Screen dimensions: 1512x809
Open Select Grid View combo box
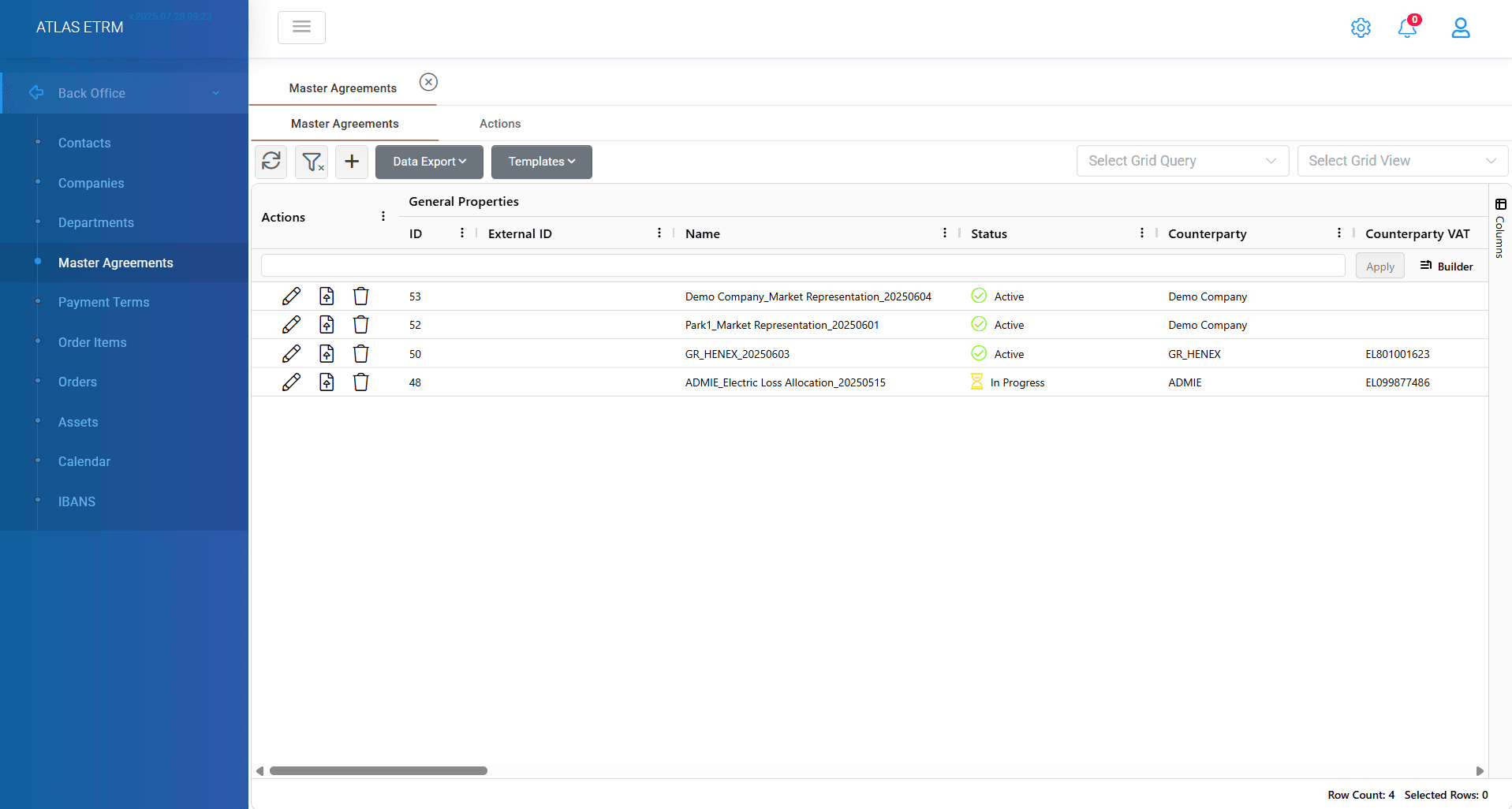tap(1402, 161)
